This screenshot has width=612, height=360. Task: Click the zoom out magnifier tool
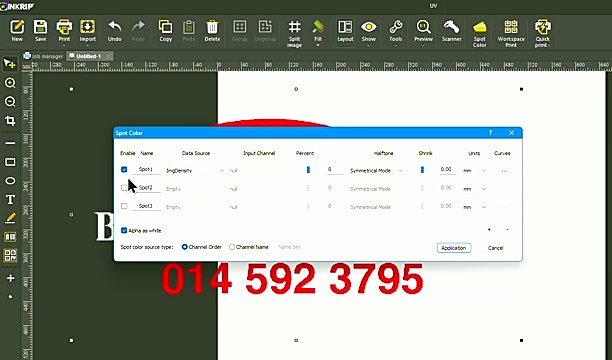[x=10, y=102]
